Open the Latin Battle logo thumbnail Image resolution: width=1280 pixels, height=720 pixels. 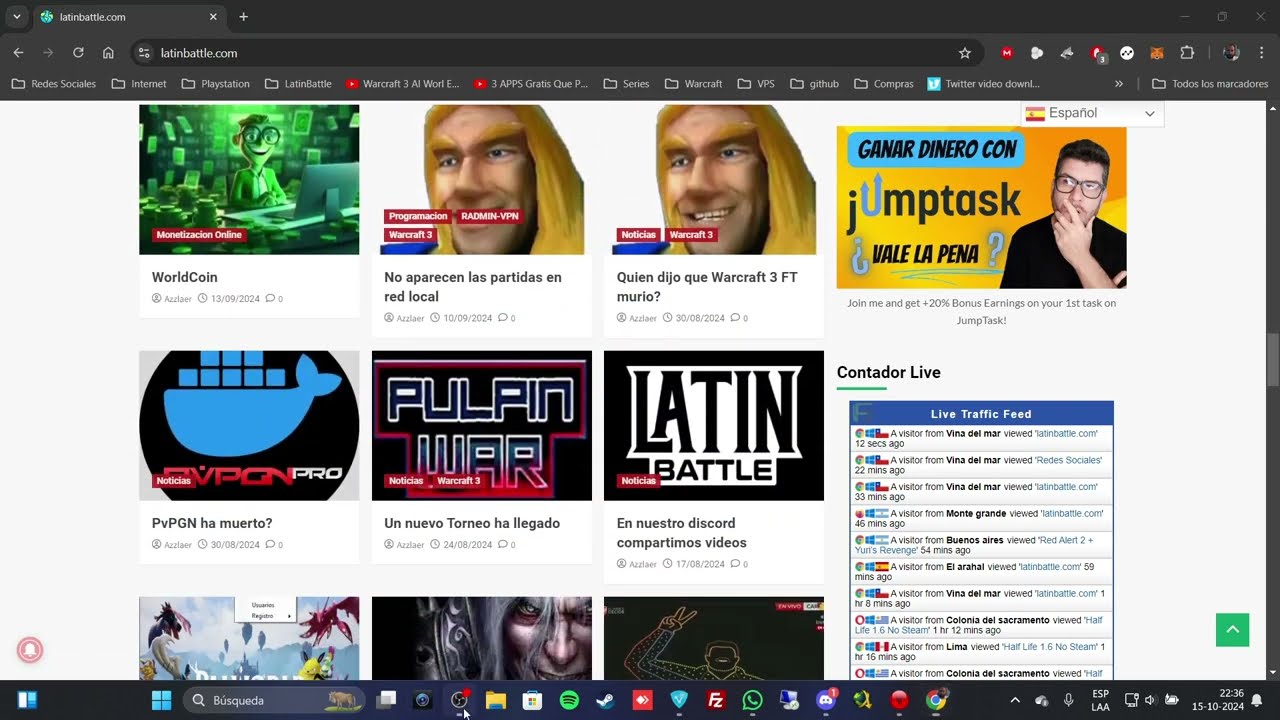coord(714,425)
